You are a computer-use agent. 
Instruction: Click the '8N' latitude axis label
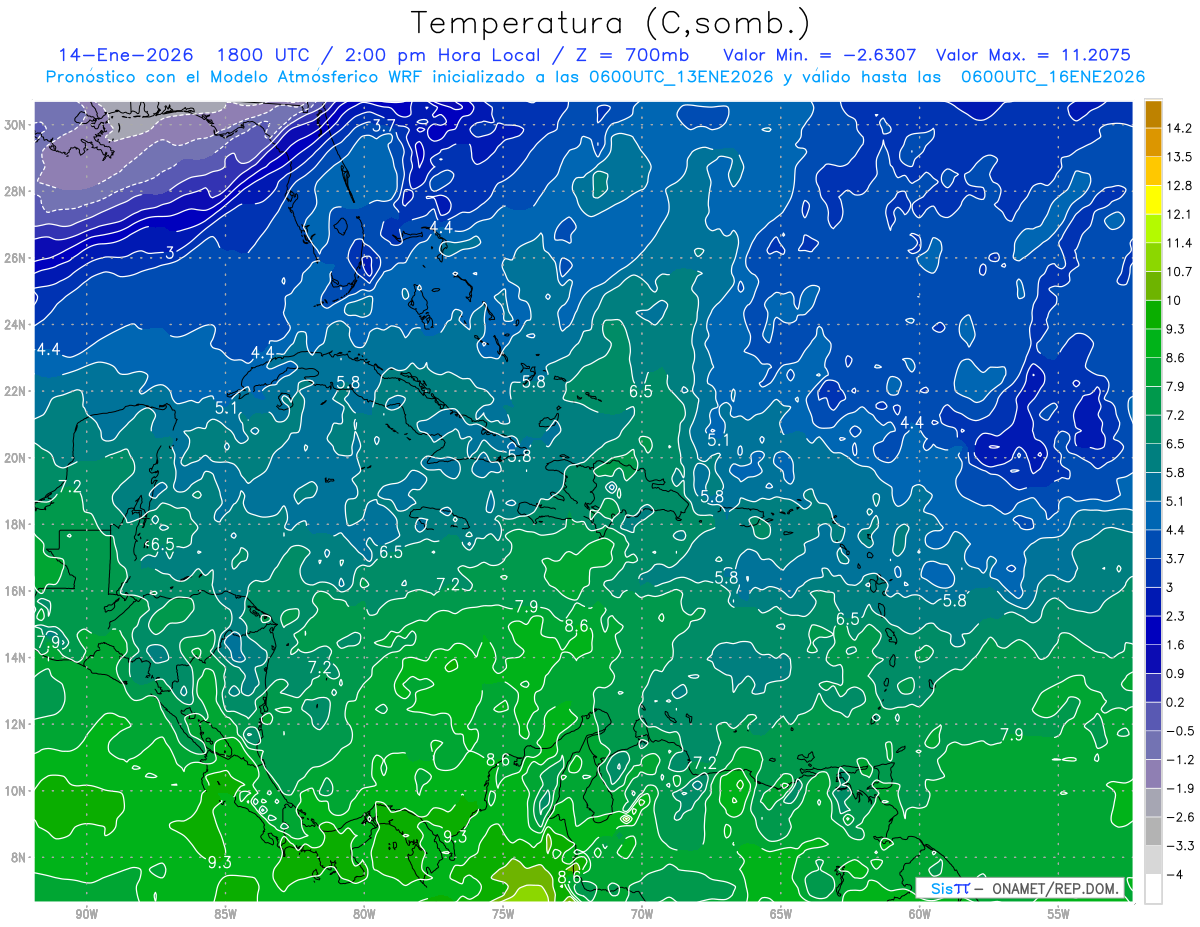point(17,857)
